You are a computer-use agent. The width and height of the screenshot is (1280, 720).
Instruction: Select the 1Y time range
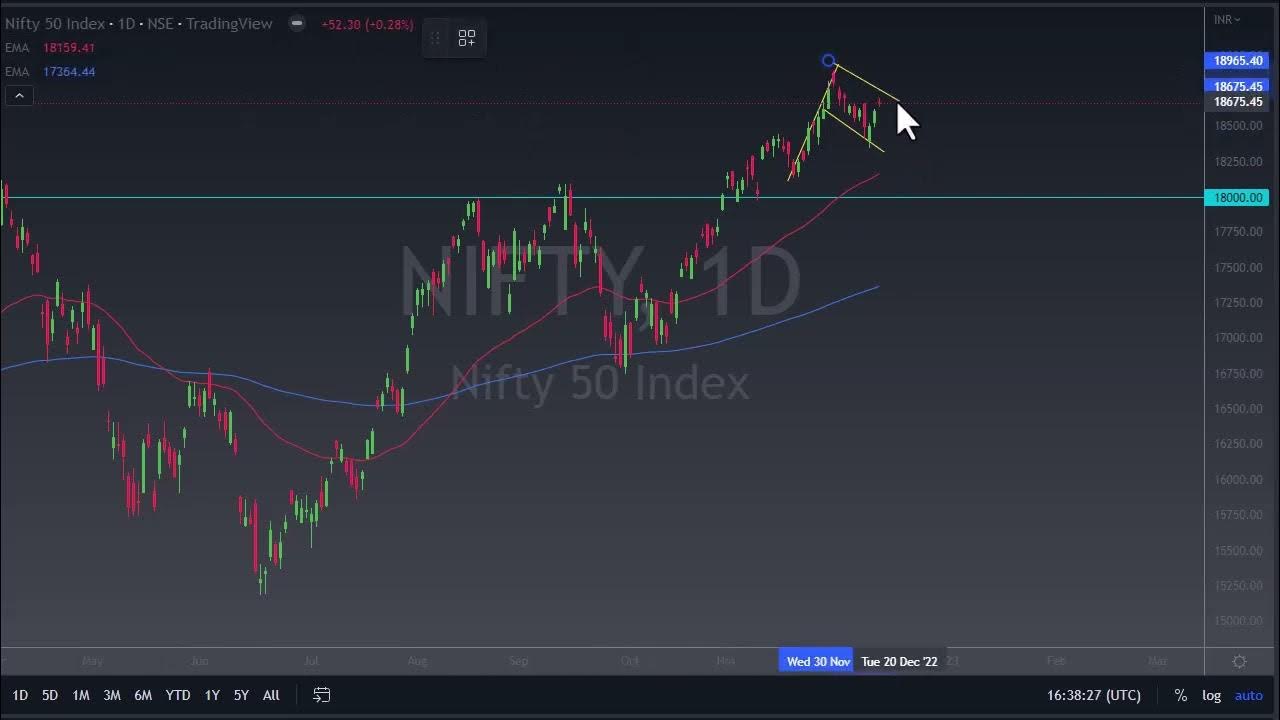[212, 695]
